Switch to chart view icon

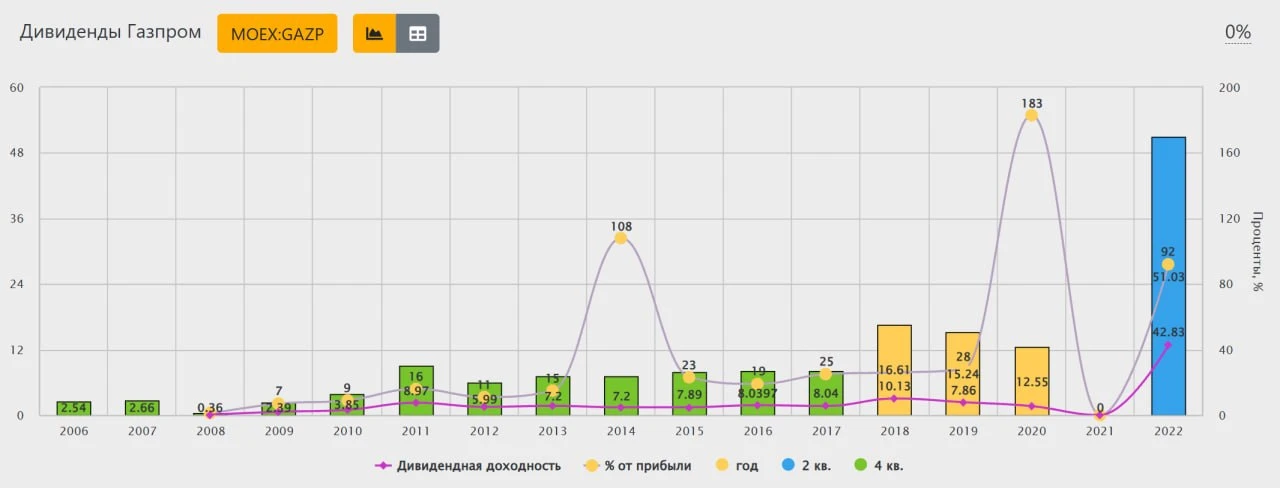point(375,33)
